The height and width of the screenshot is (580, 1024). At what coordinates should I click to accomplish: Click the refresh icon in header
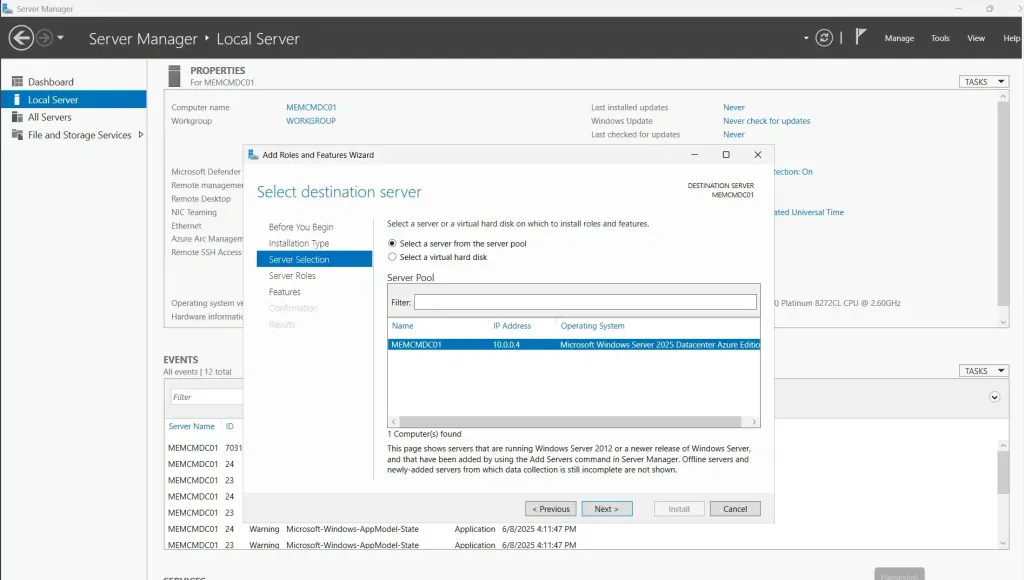pos(824,38)
